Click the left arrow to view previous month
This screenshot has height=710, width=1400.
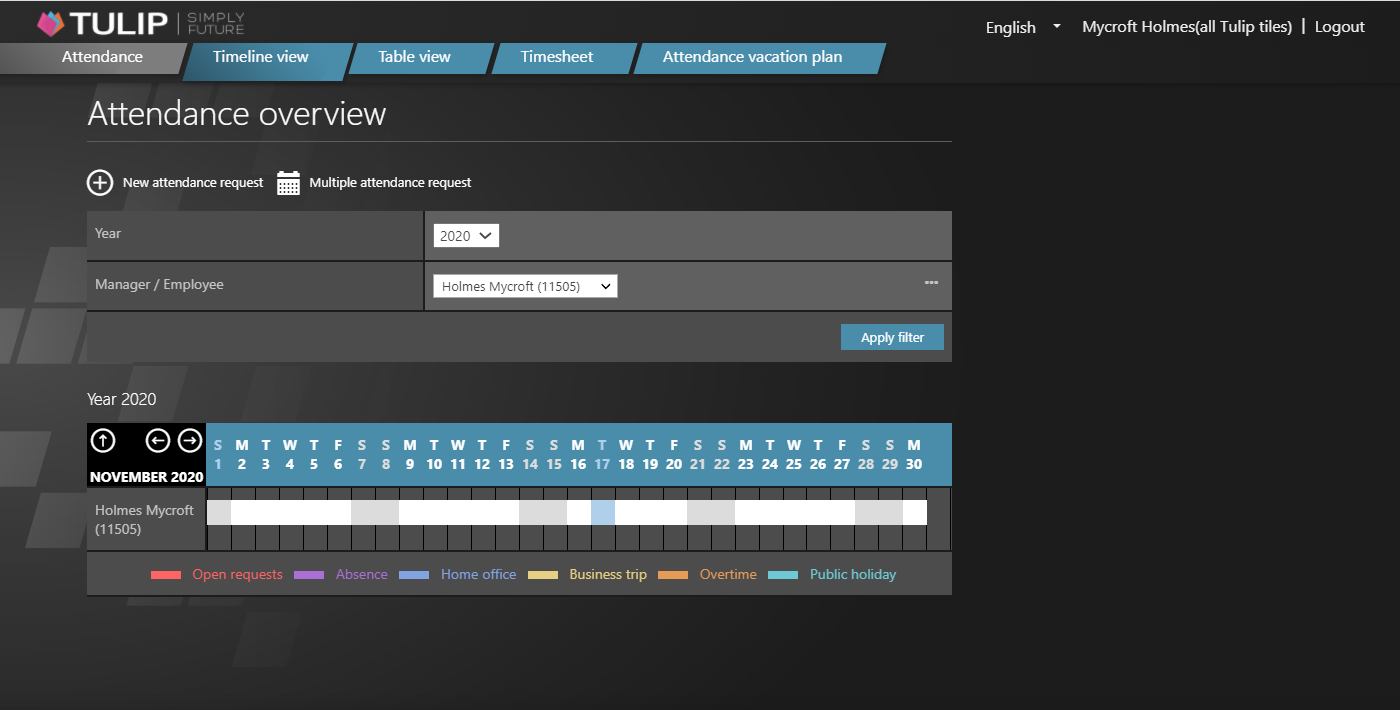click(160, 440)
